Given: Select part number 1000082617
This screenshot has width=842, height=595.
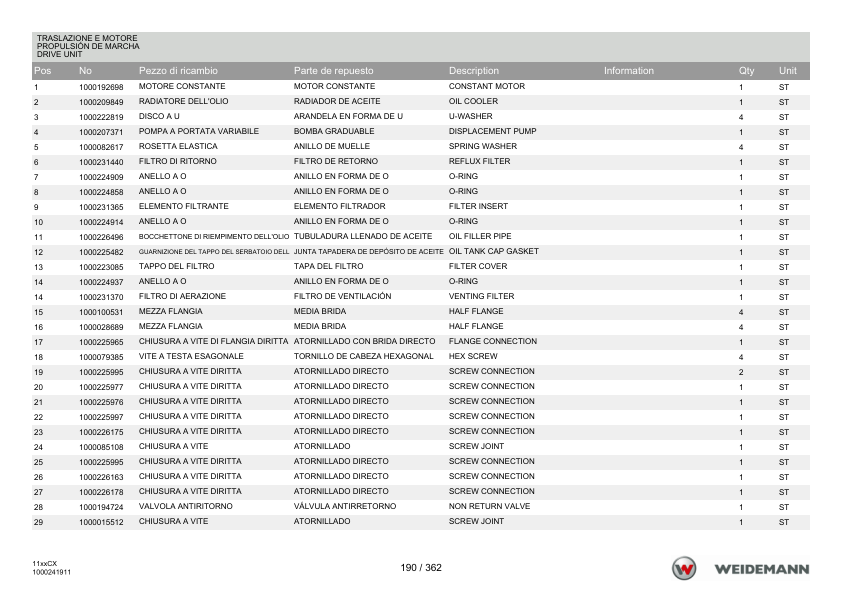Looking at the screenshot, I should (x=101, y=147).
